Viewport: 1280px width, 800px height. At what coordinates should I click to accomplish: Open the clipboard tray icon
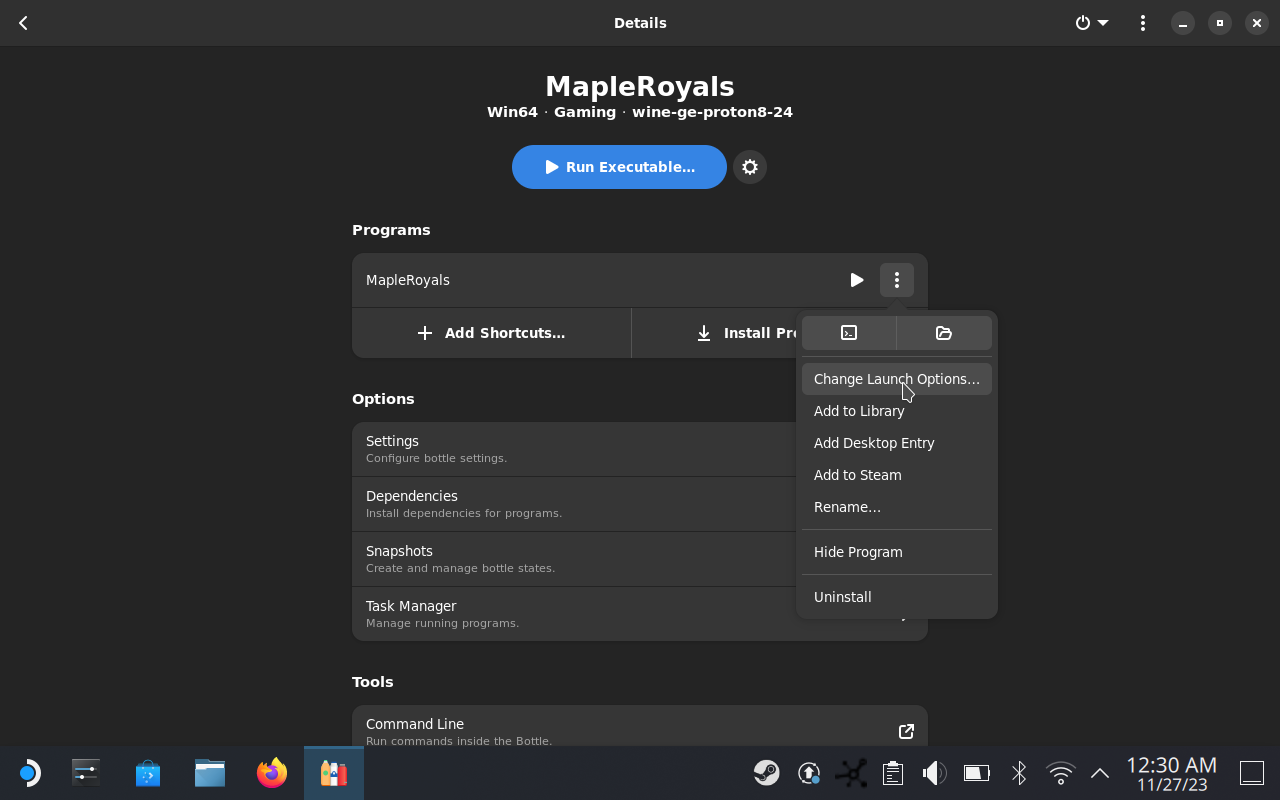point(893,773)
